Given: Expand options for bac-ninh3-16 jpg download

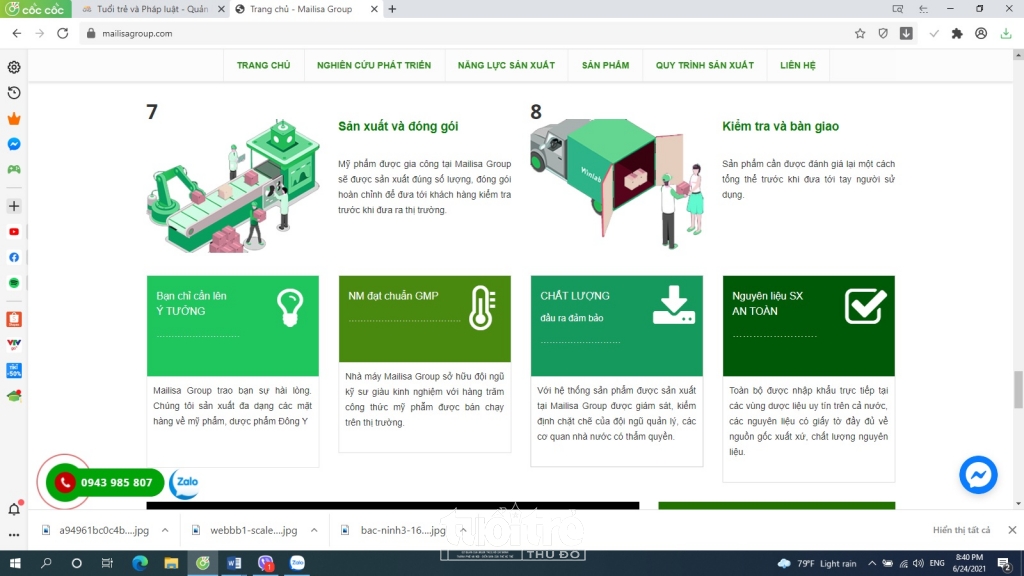Looking at the screenshot, I should coord(463,530).
